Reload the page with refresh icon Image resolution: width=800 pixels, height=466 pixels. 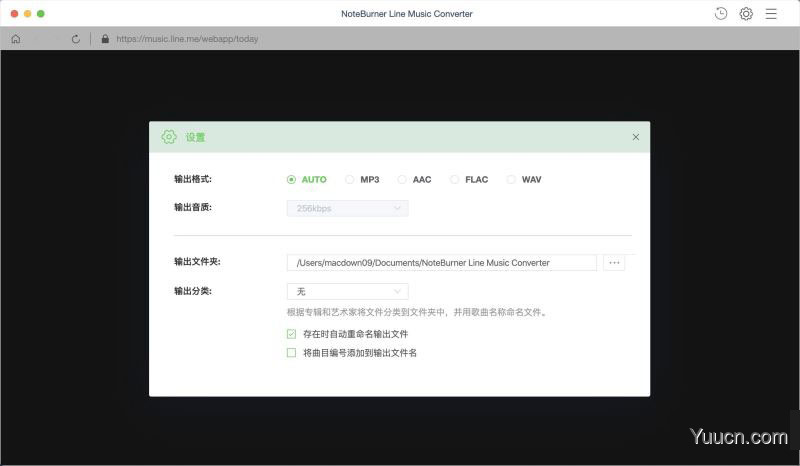76,39
